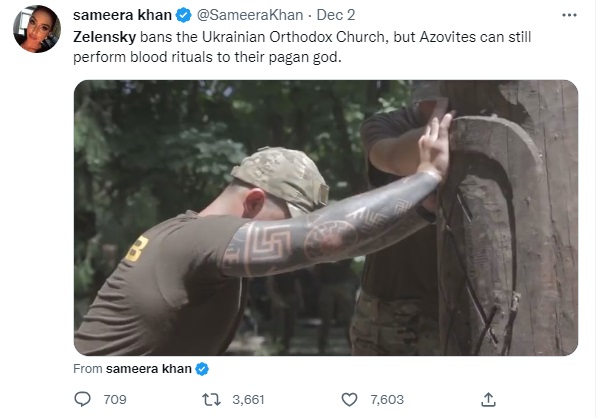Open the @SameeraKhan handle link

click(250, 15)
